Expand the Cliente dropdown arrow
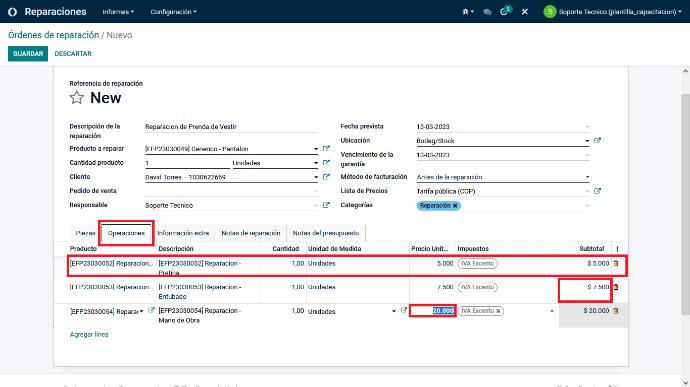Screen dimensions: 690x387 (x=316, y=177)
